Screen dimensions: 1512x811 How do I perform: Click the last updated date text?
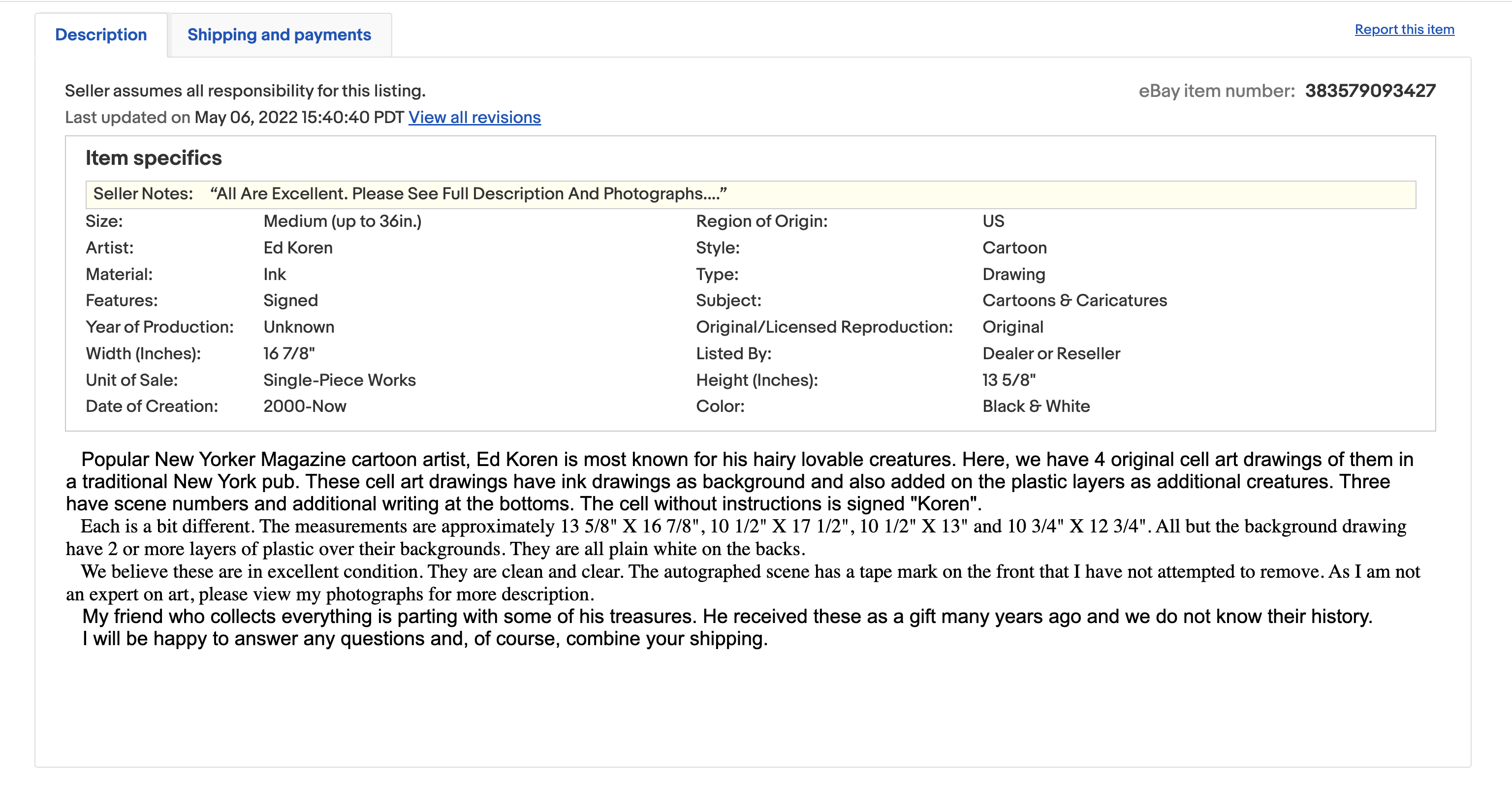pos(299,117)
